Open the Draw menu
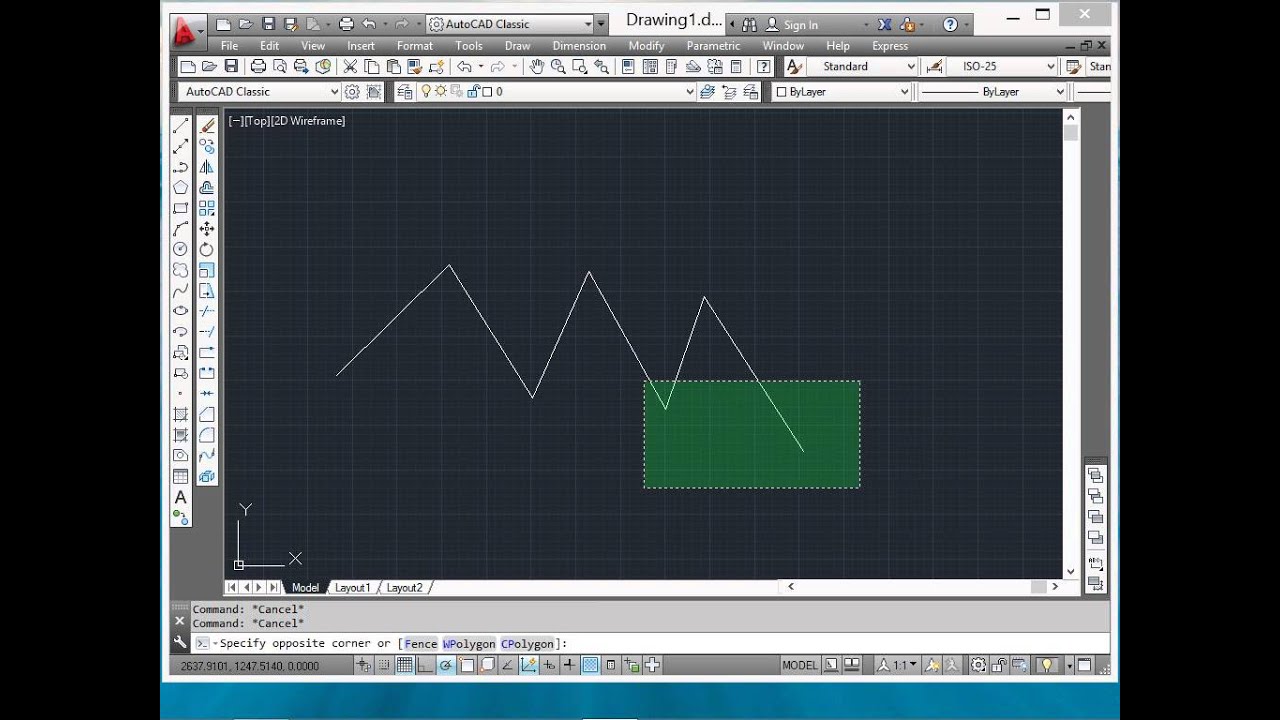 517,46
